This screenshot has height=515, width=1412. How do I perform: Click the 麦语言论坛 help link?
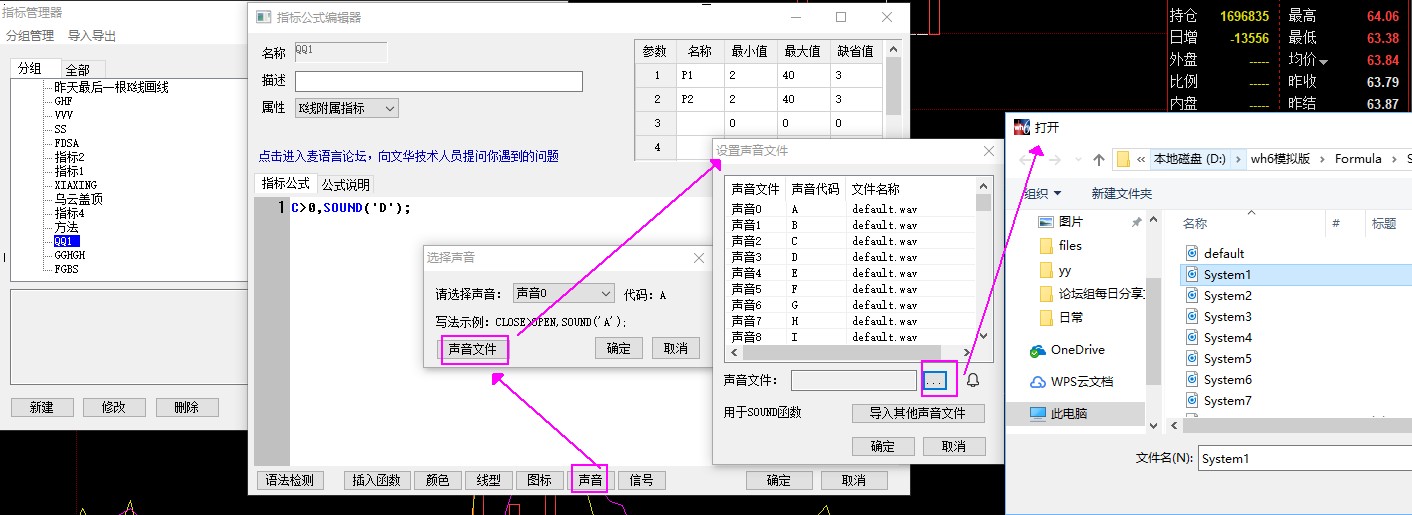click(408, 156)
